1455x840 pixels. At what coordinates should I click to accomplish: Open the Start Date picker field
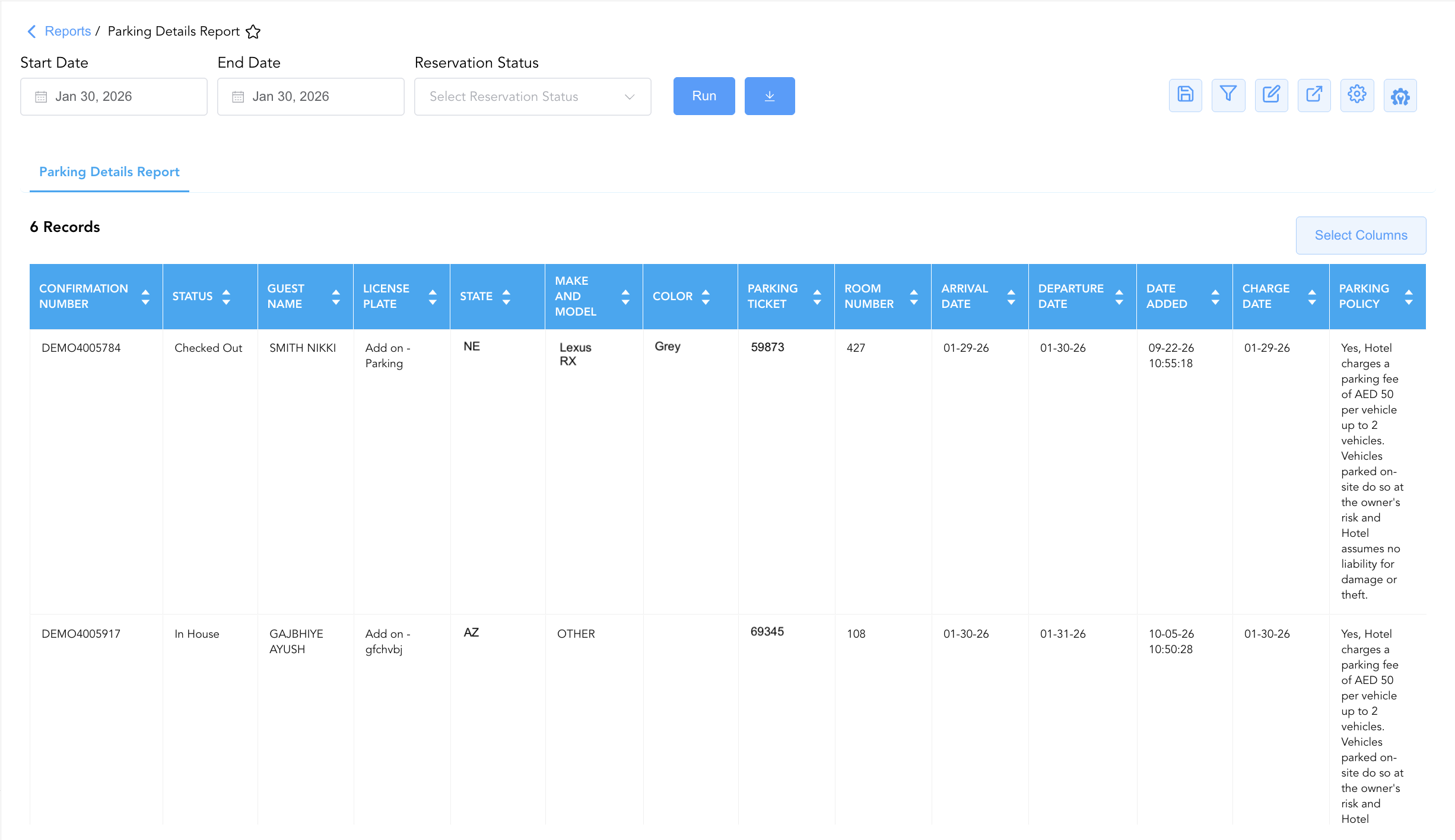(114, 97)
